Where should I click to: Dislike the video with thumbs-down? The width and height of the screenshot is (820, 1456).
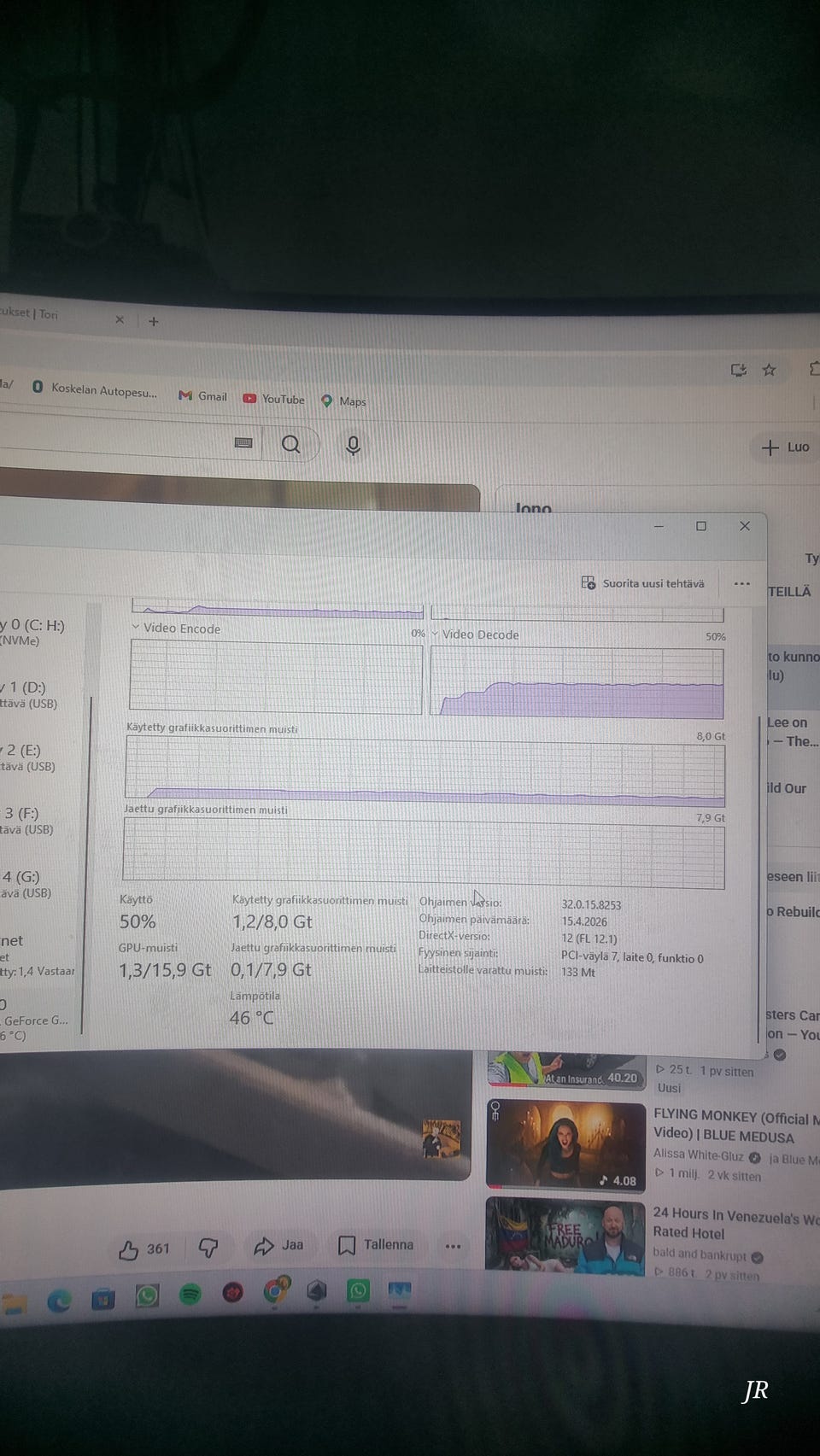208,1248
